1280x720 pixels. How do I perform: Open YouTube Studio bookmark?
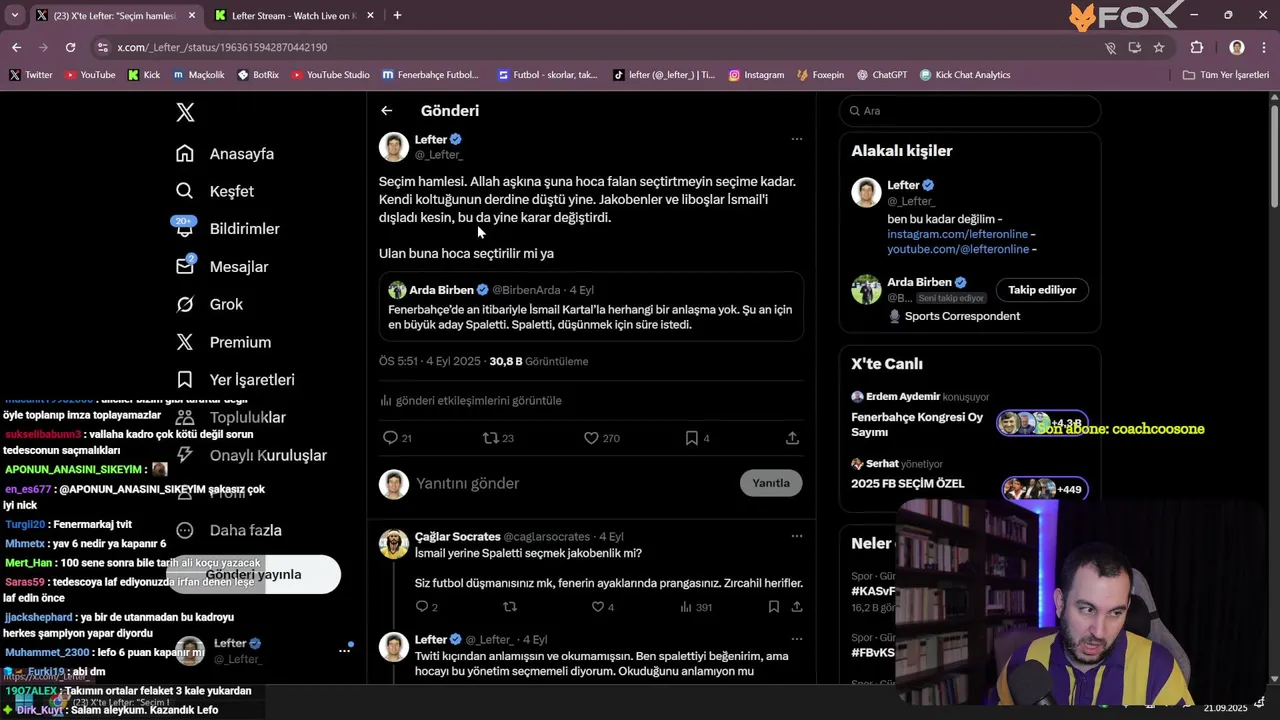[x=330, y=75]
